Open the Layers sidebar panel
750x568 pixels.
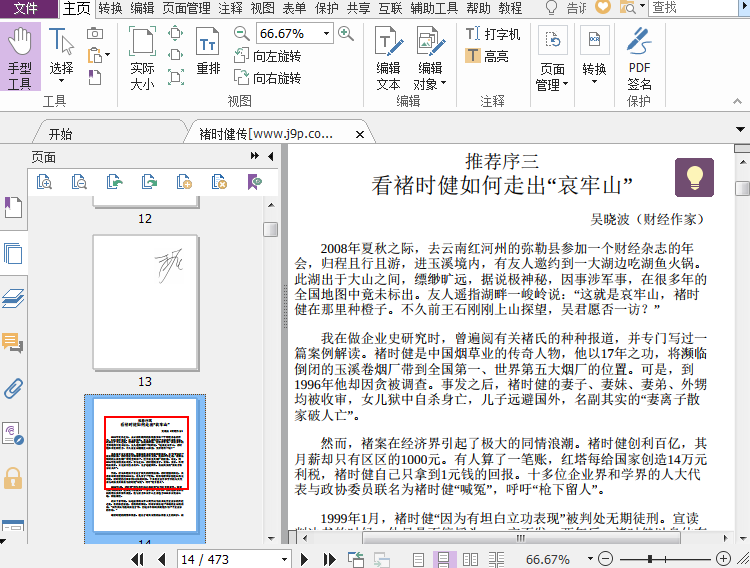pos(13,298)
